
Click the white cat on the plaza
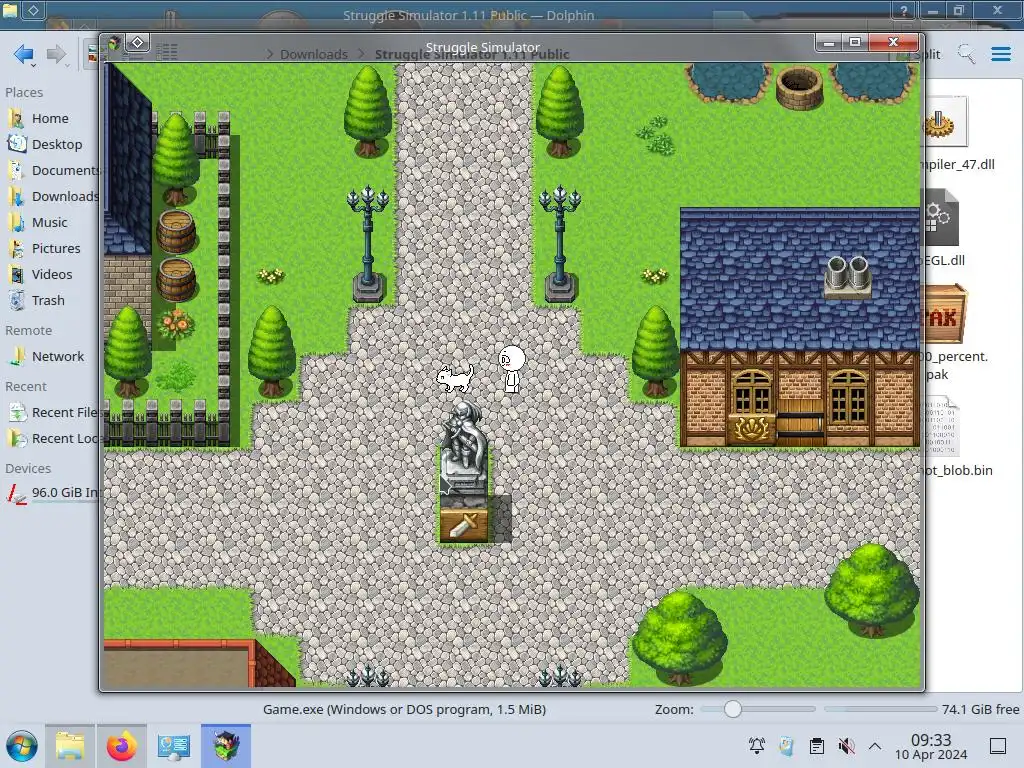[x=455, y=378]
